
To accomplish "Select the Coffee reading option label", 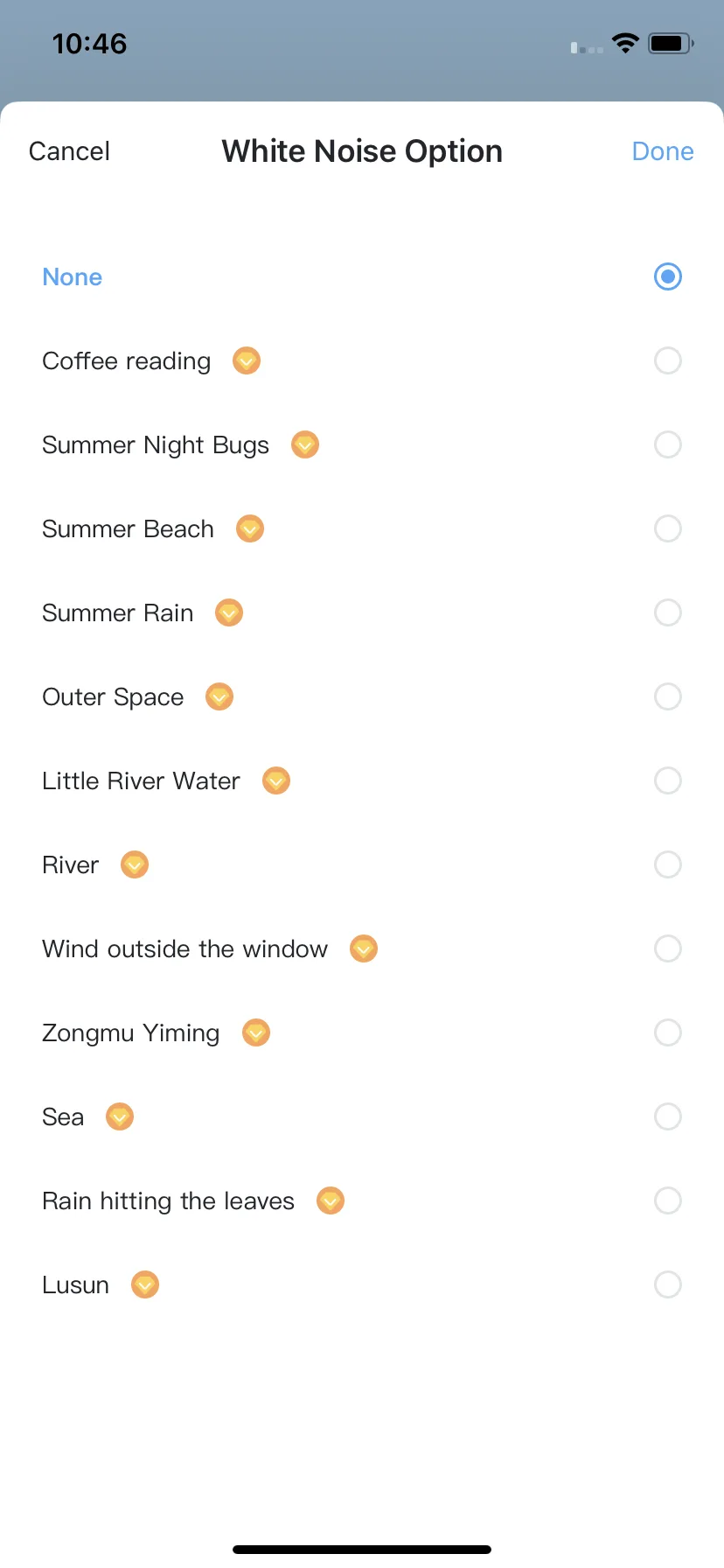I will [x=127, y=361].
